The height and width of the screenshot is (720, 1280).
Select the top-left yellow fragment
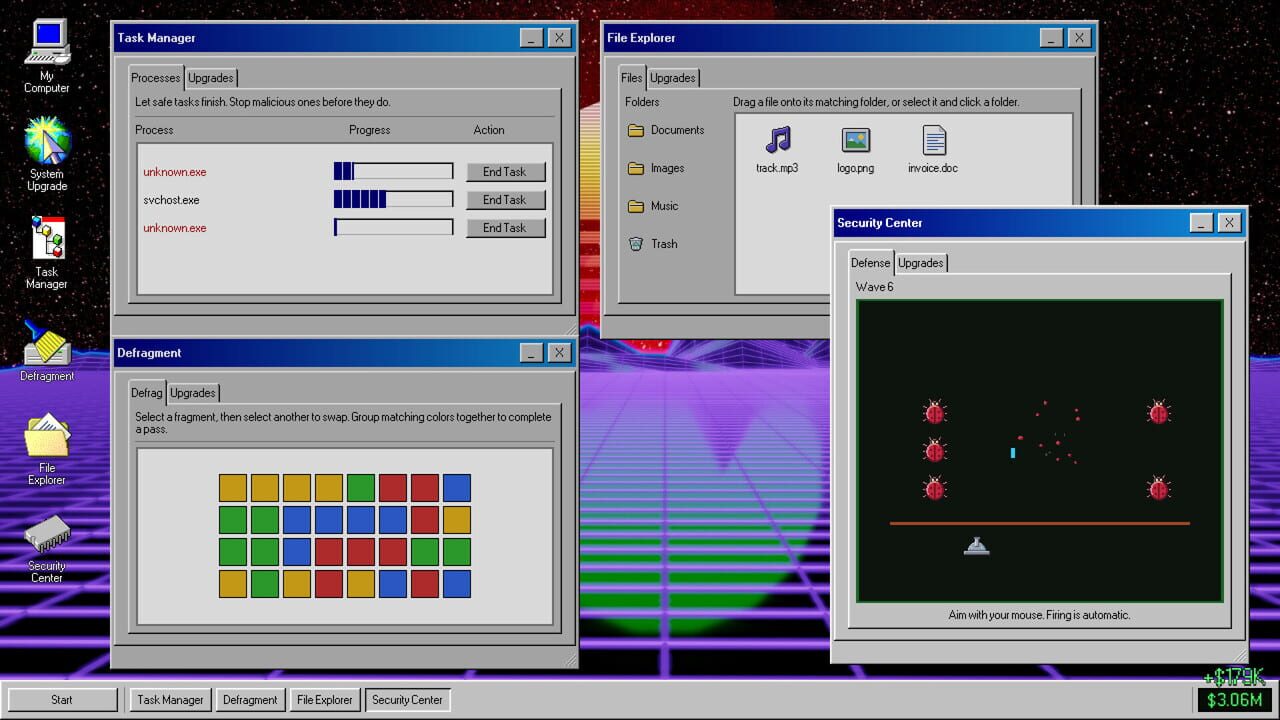233,488
